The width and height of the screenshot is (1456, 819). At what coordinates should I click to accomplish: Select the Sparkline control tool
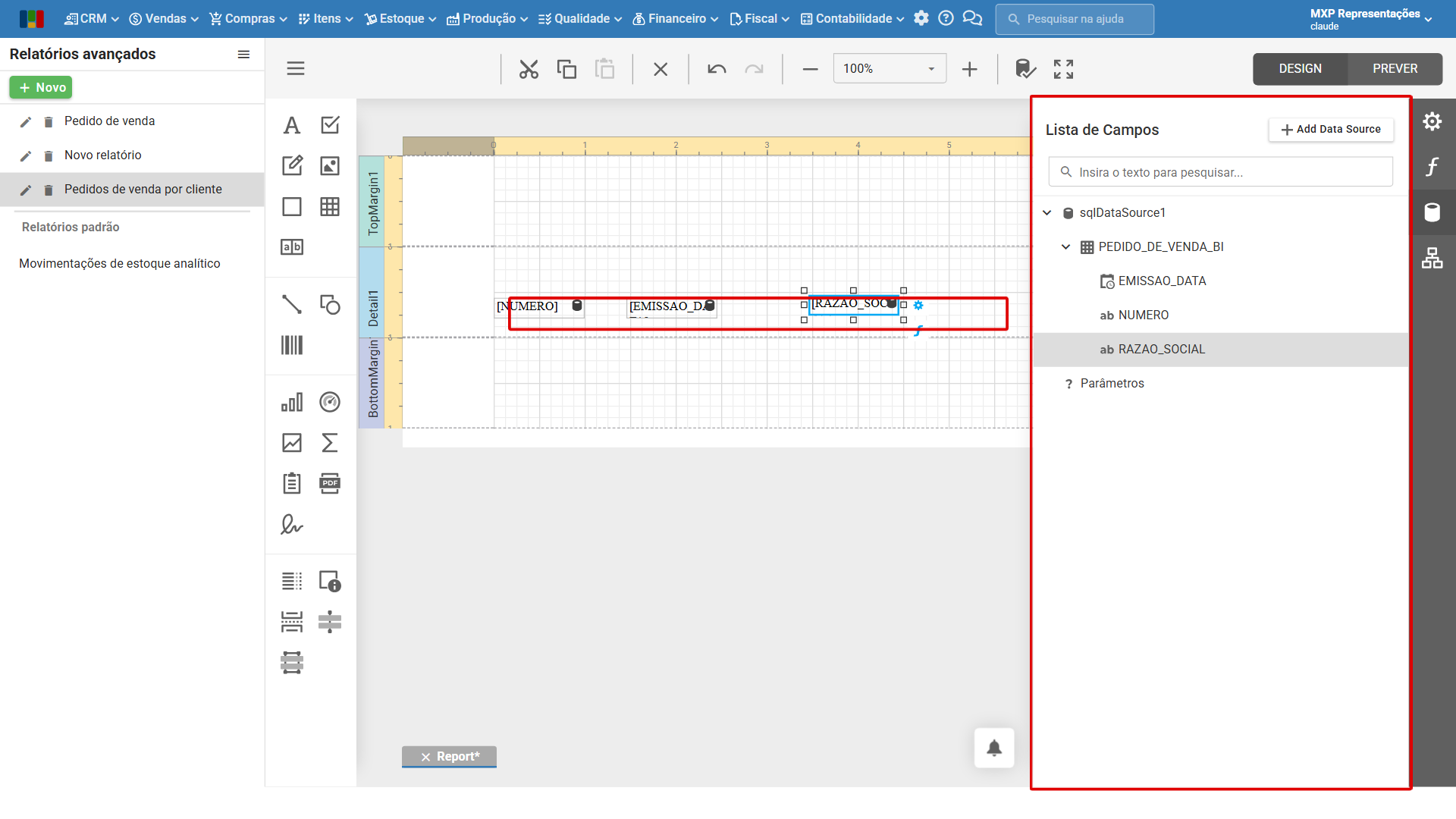pos(292,443)
